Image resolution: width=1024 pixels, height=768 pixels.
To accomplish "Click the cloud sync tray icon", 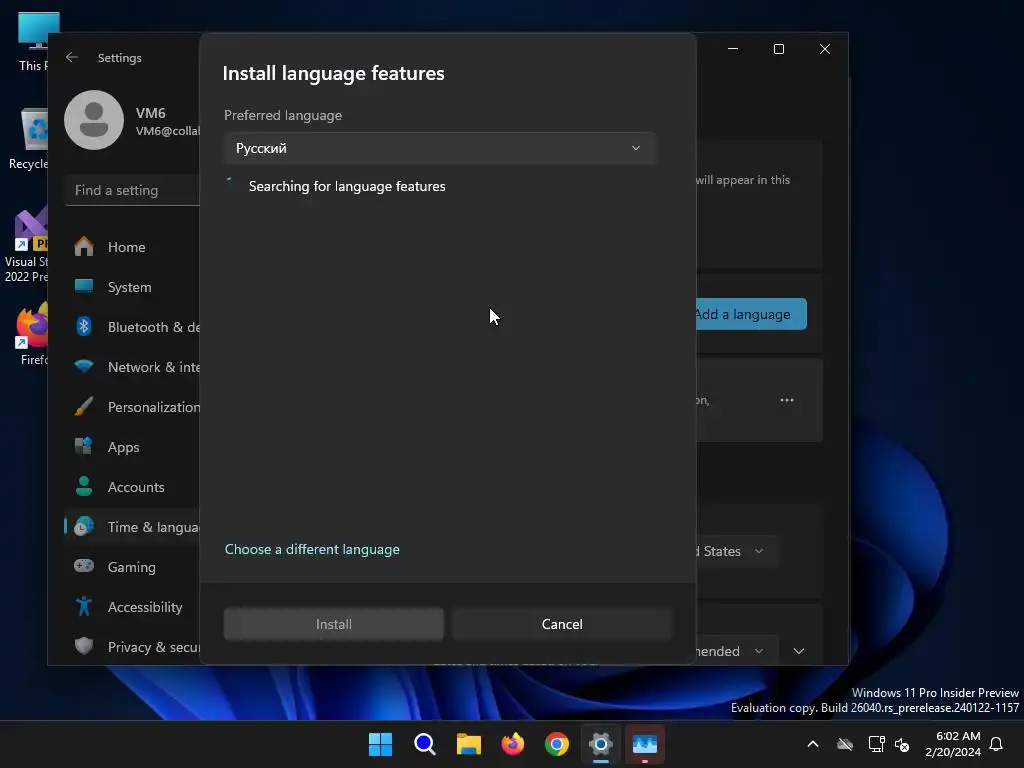I will (x=845, y=744).
